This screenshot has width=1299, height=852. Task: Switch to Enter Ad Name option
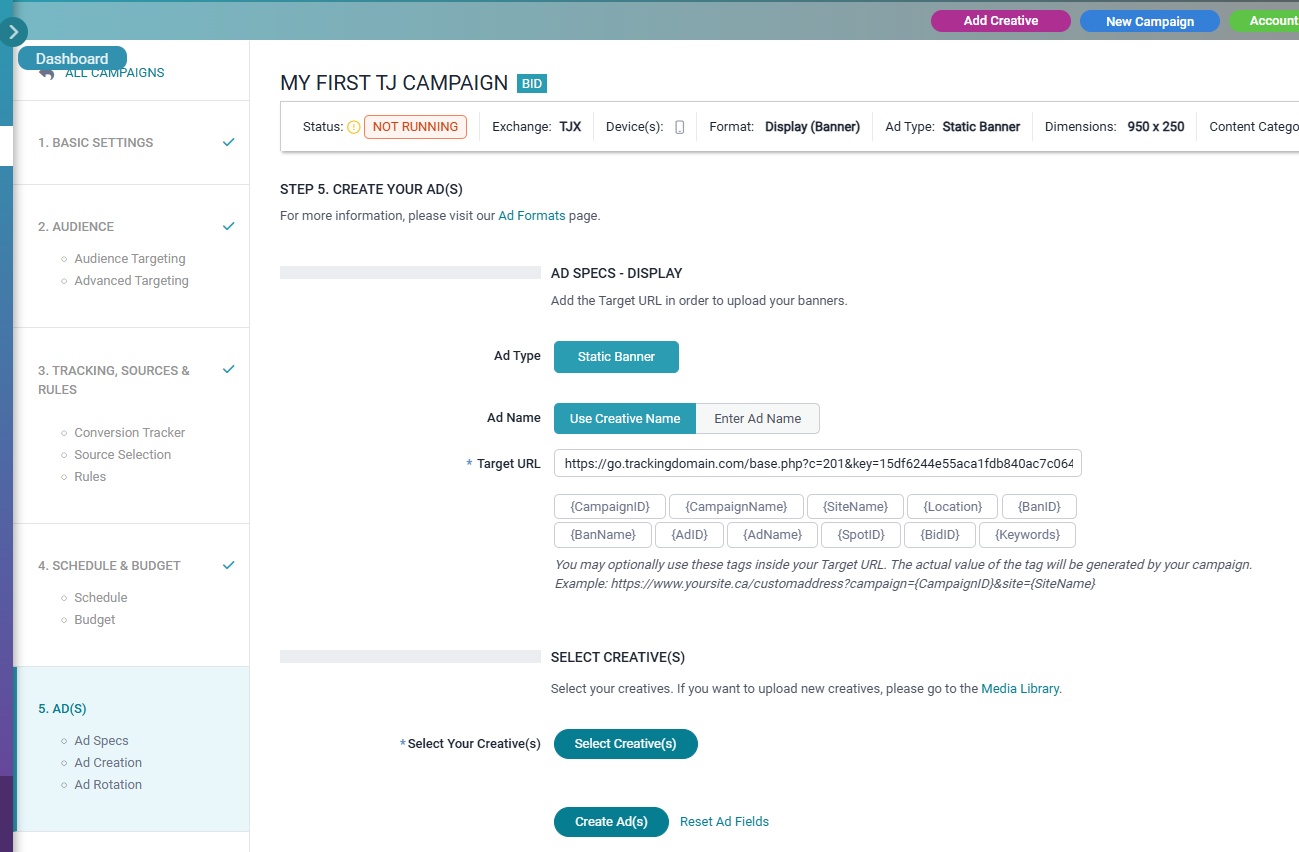(x=757, y=418)
